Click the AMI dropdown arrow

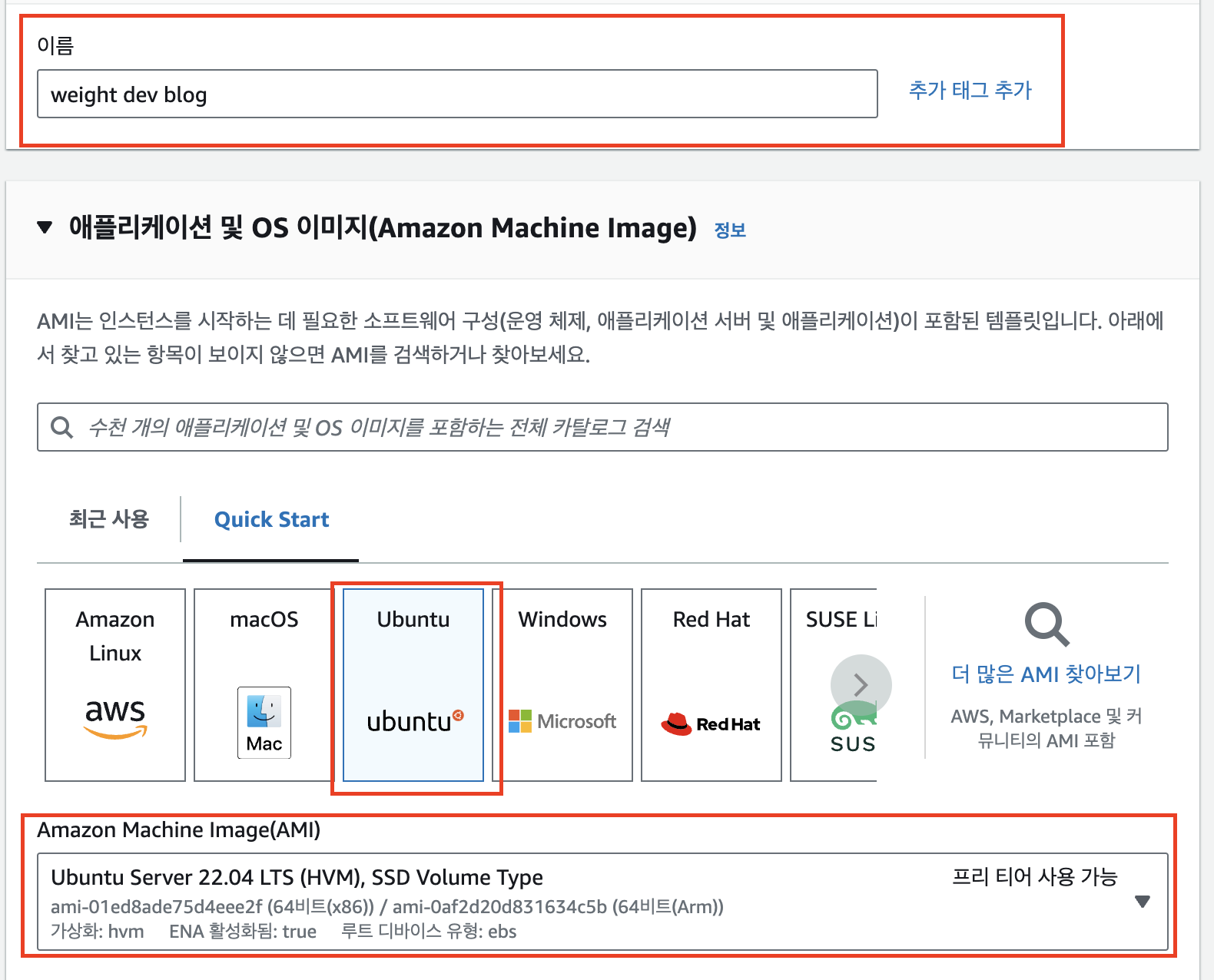pyautogui.click(x=1143, y=902)
